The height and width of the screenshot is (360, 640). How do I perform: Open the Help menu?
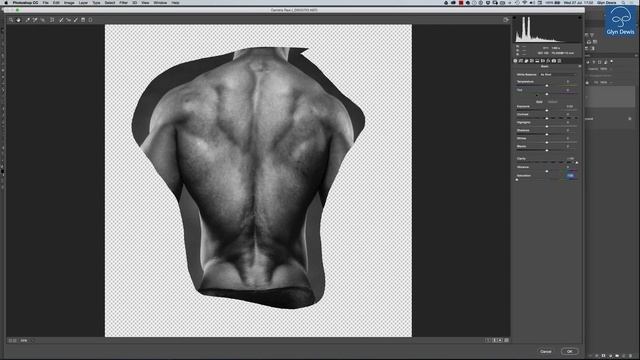click(176, 2)
